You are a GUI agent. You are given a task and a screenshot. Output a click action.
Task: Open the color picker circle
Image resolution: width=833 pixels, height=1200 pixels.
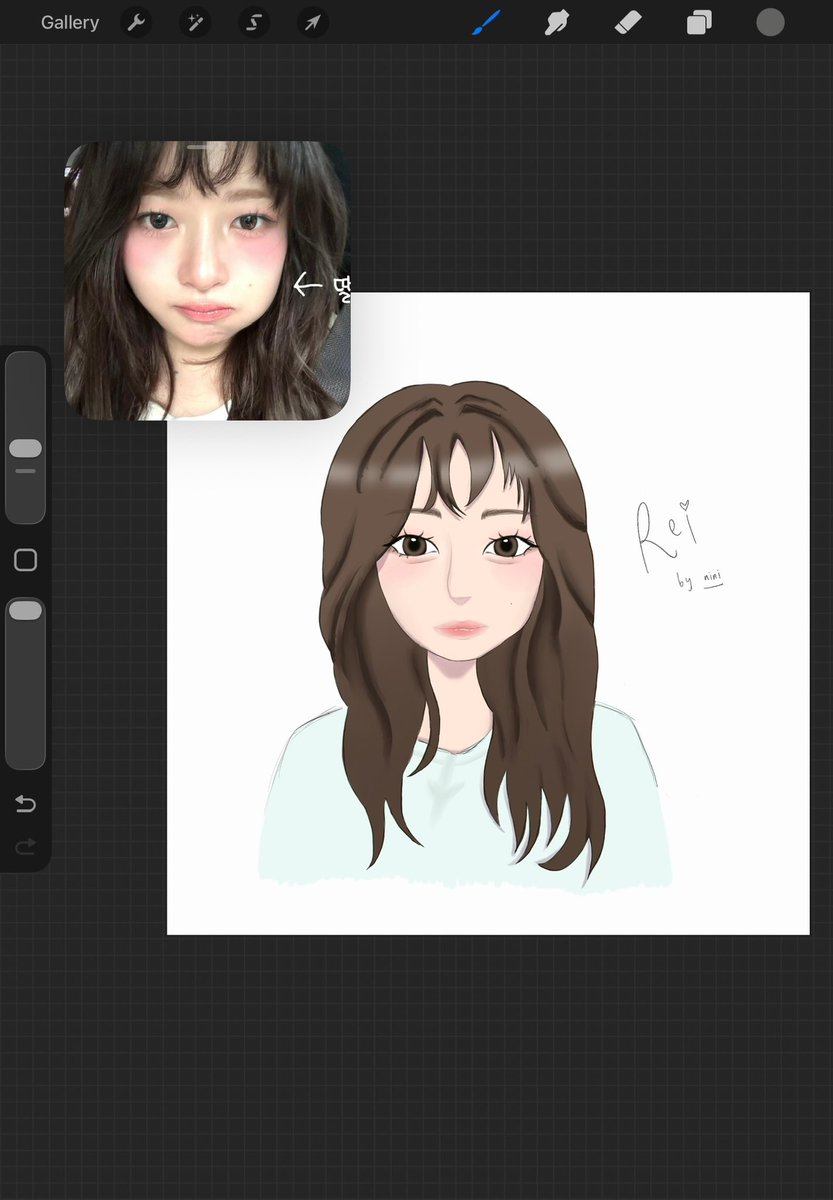(x=770, y=22)
